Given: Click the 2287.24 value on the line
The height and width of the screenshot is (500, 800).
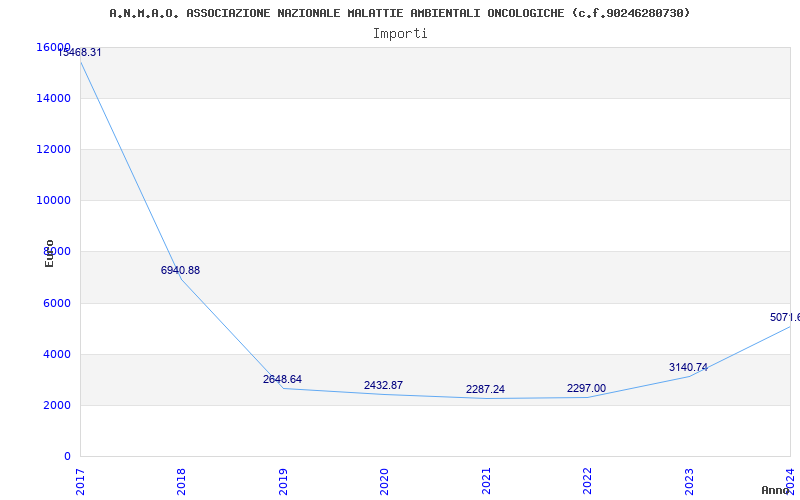Looking at the screenshot, I should tap(485, 389).
